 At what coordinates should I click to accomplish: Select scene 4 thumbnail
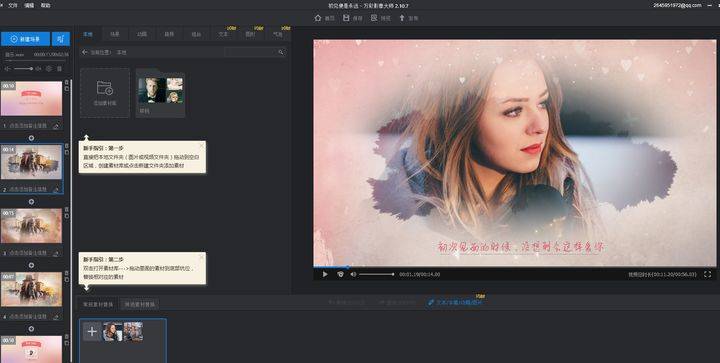pyautogui.click(x=32, y=289)
